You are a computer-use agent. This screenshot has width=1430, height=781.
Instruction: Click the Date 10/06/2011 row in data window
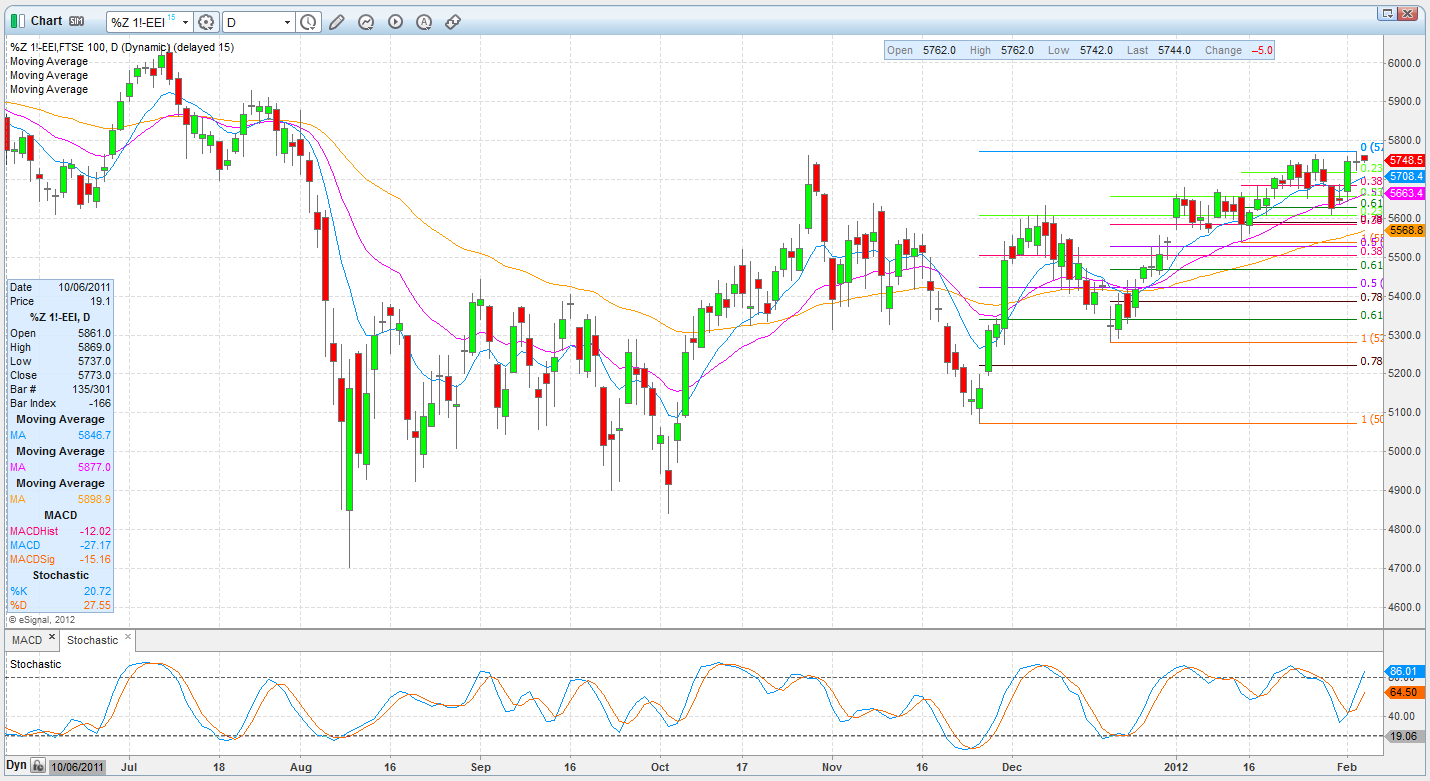click(x=60, y=287)
